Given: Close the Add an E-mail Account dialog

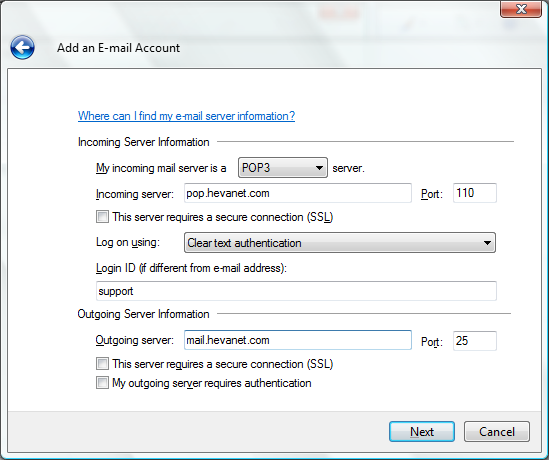Looking at the screenshot, I should pos(521,9).
